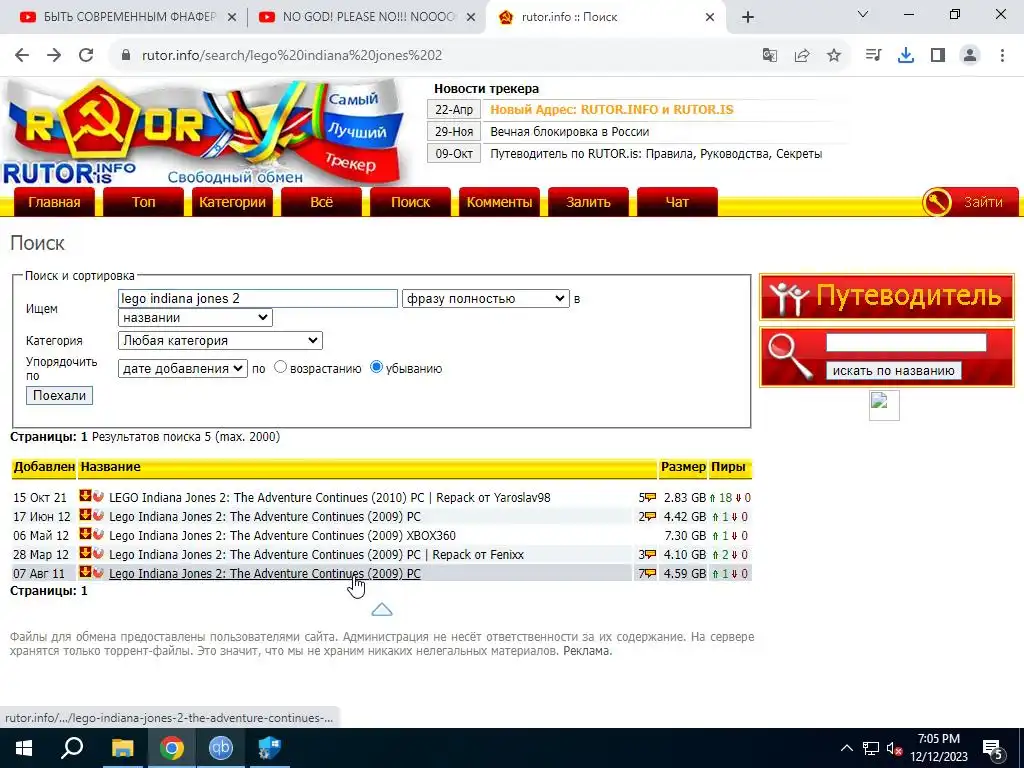The image size is (1024, 768).
Task: Open Chrome profile avatar
Action: (x=970, y=56)
